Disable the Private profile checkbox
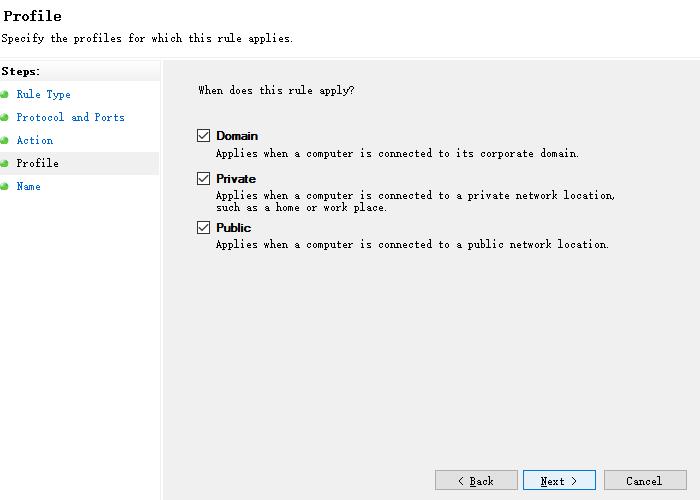The width and height of the screenshot is (700, 500). tap(204, 179)
